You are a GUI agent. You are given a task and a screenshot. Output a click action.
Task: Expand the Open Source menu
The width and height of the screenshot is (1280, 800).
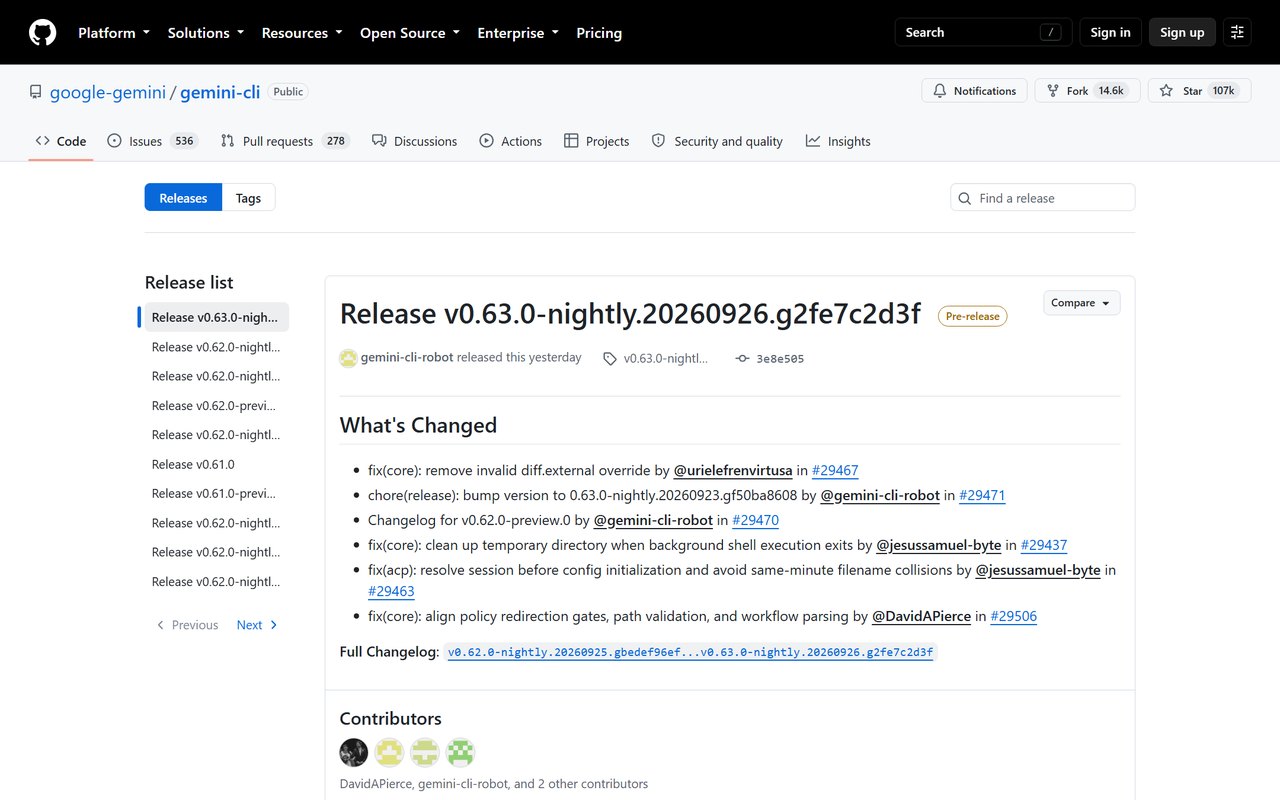coord(410,33)
